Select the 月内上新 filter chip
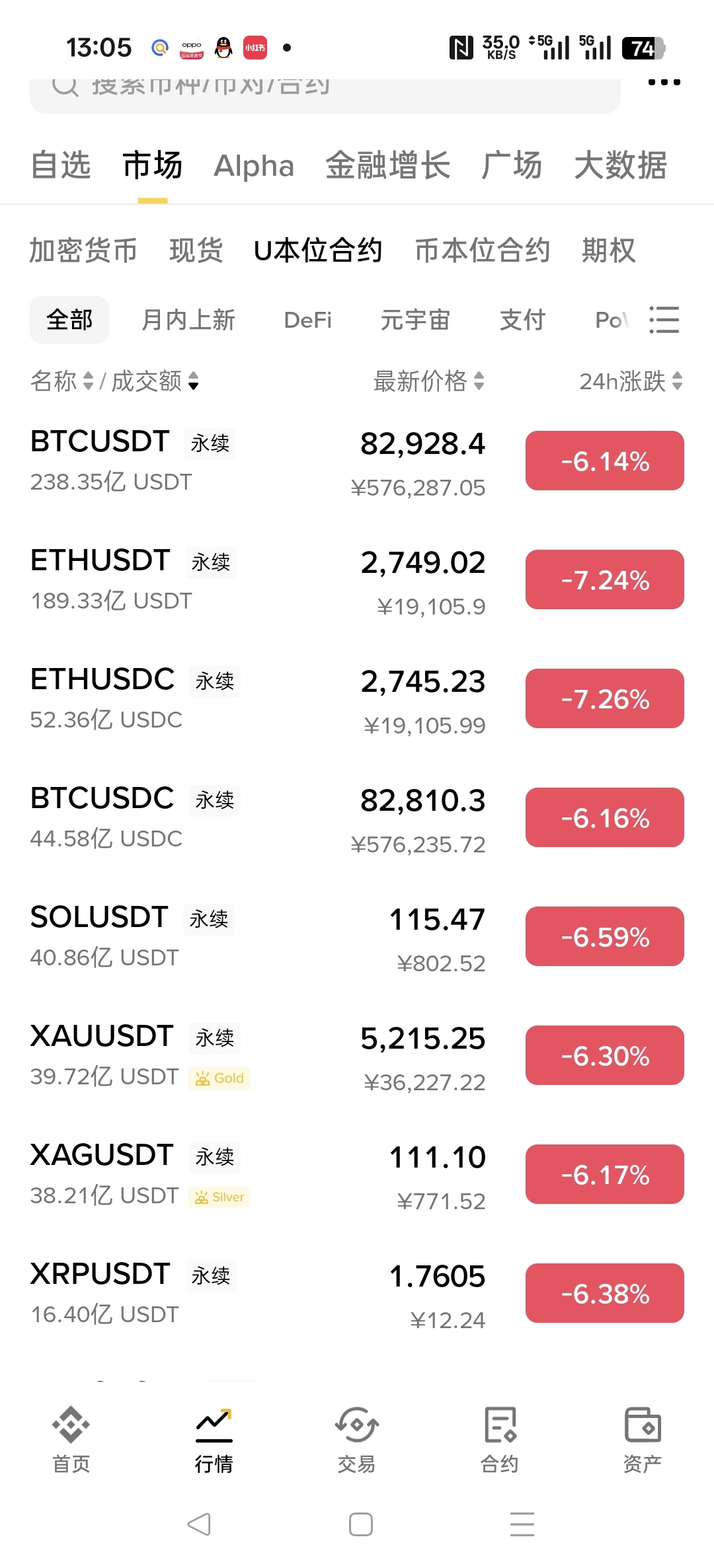714x1568 pixels. pos(188,320)
